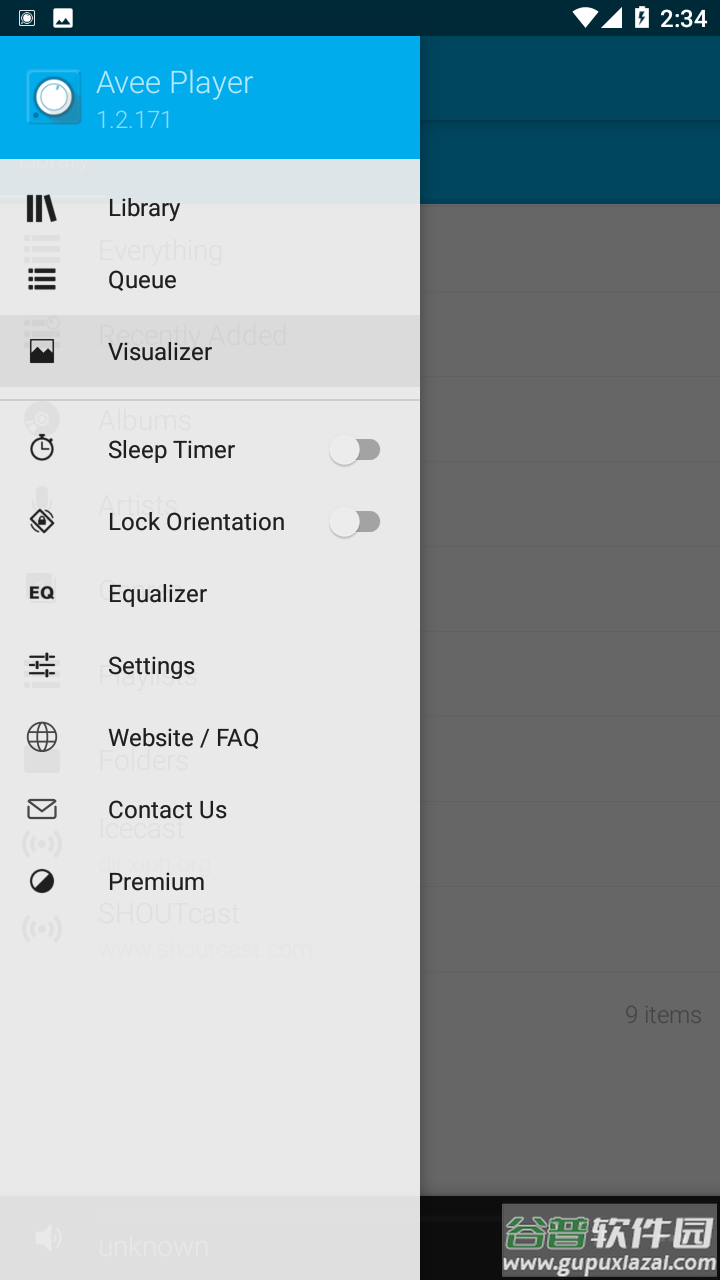Image resolution: width=720 pixels, height=1280 pixels.
Task: Tap the EQ equalizer icon
Action: (x=42, y=593)
